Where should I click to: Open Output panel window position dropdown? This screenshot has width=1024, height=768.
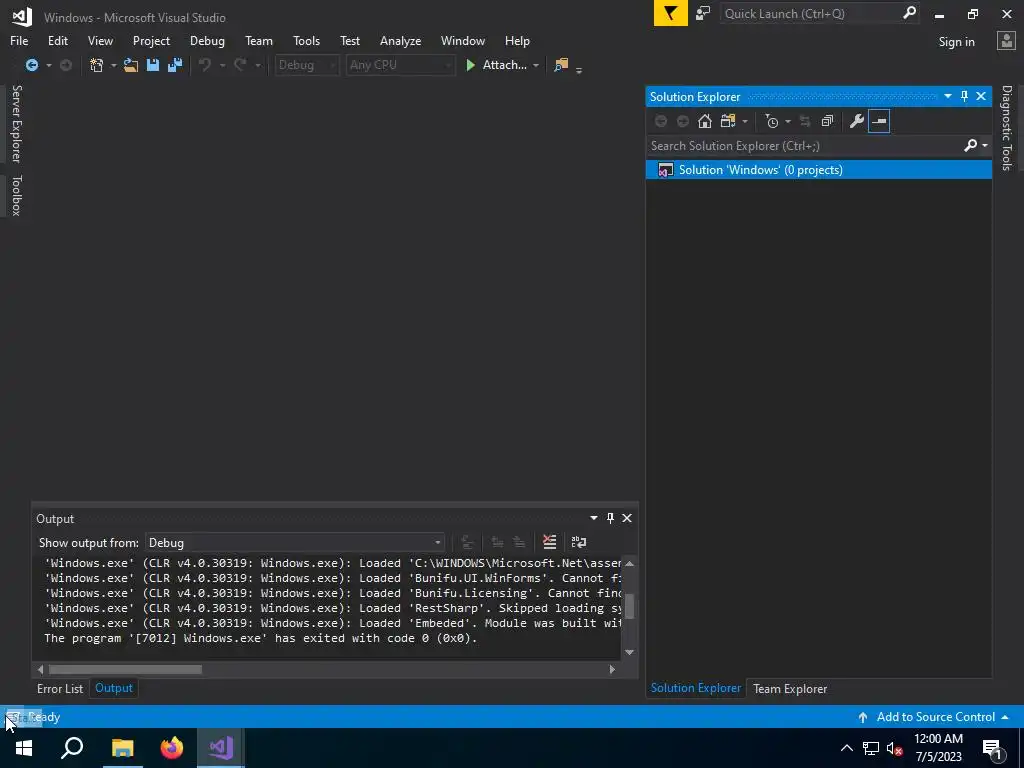pyautogui.click(x=594, y=518)
